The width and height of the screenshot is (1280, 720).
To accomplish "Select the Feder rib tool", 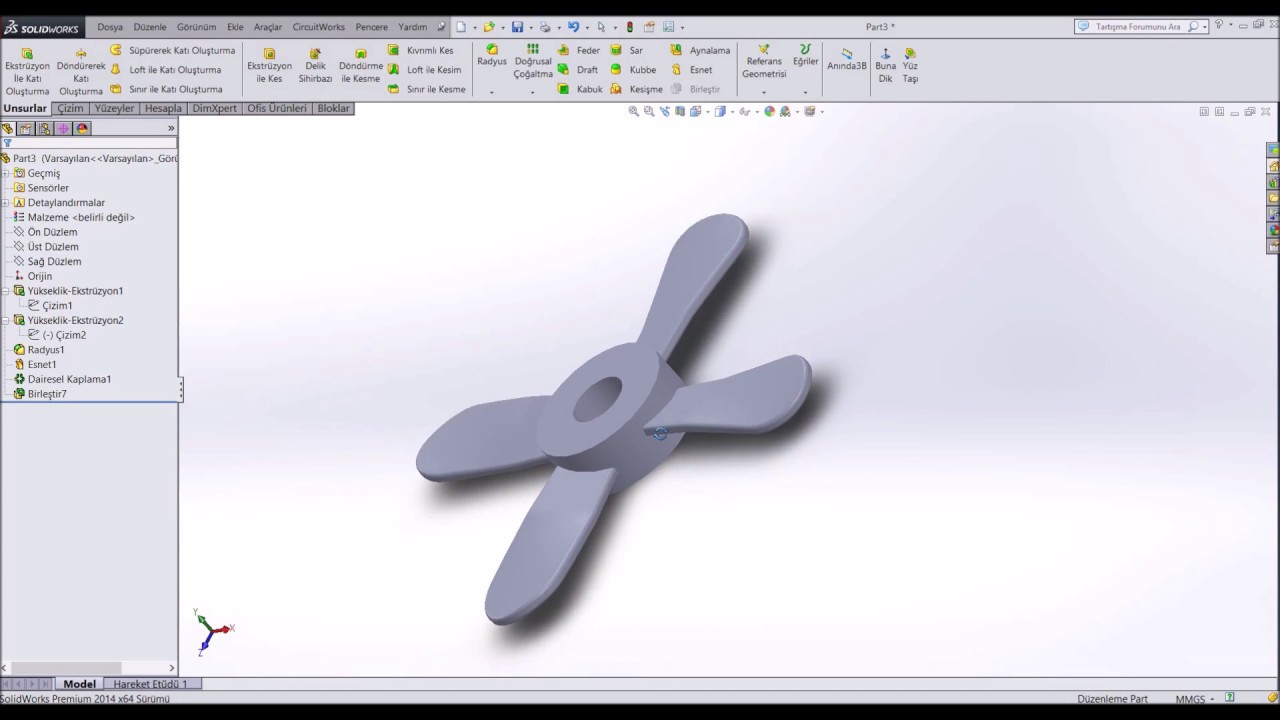I will tap(579, 50).
